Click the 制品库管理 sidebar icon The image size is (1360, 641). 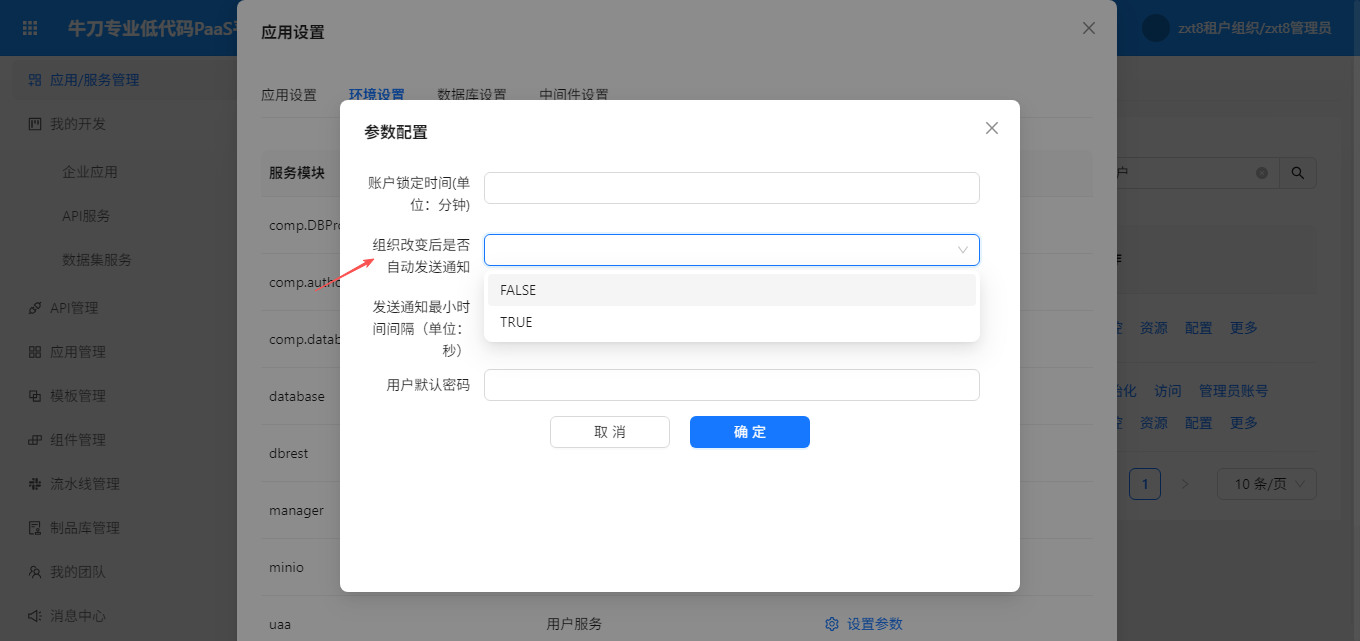(x=35, y=528)
